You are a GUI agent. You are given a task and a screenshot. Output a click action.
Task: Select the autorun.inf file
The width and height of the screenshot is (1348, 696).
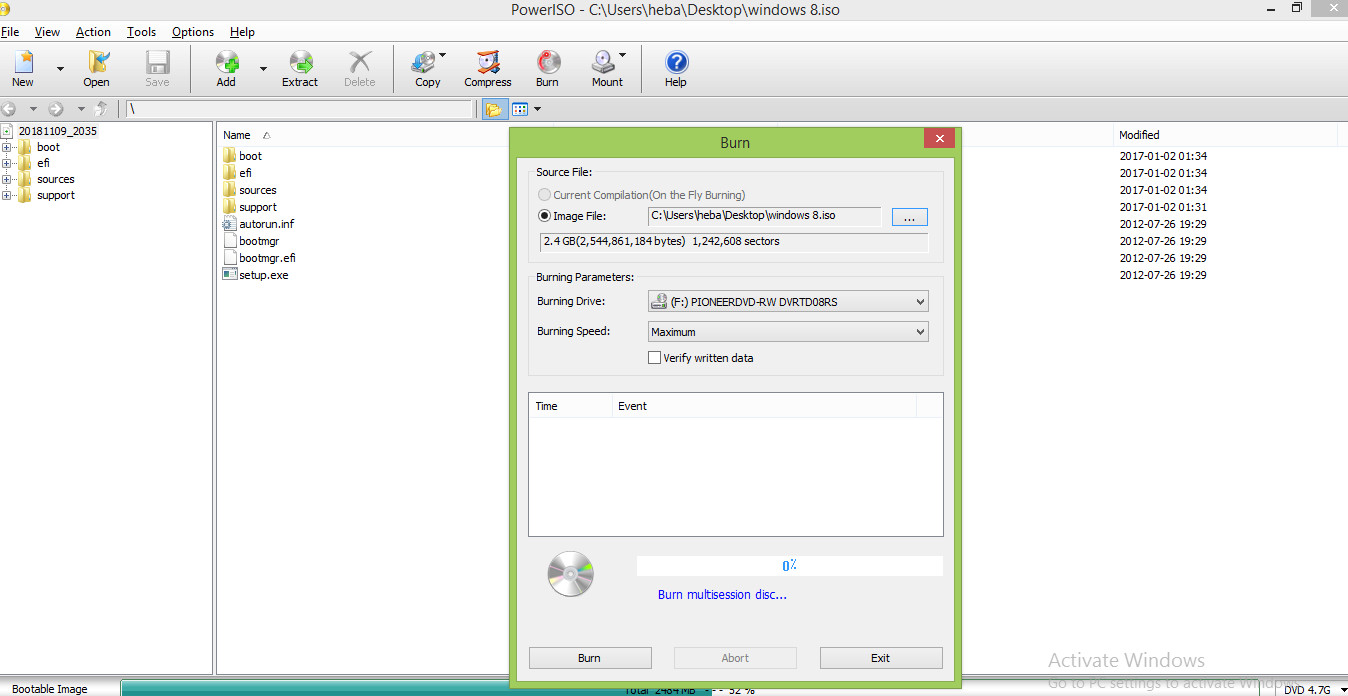tap(266, 224)
